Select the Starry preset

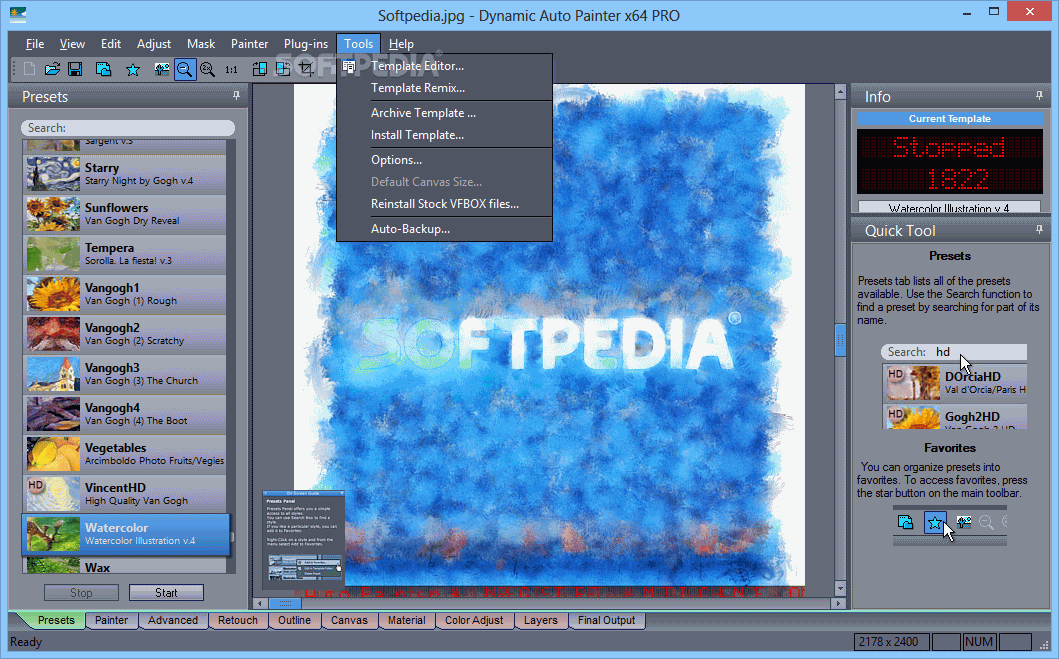126,174
